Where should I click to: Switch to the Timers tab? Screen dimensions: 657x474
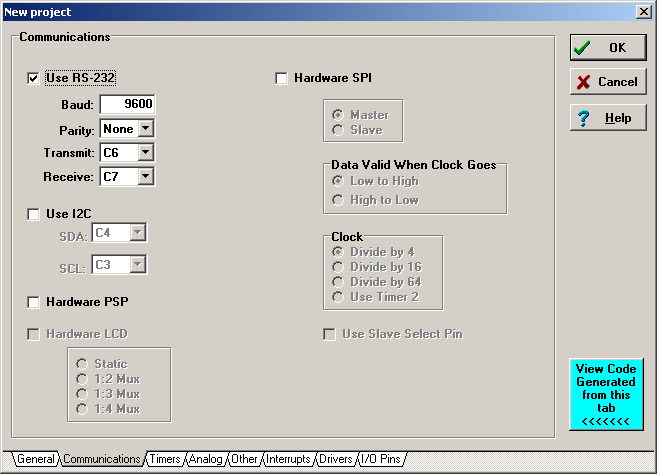click(165, 459)
